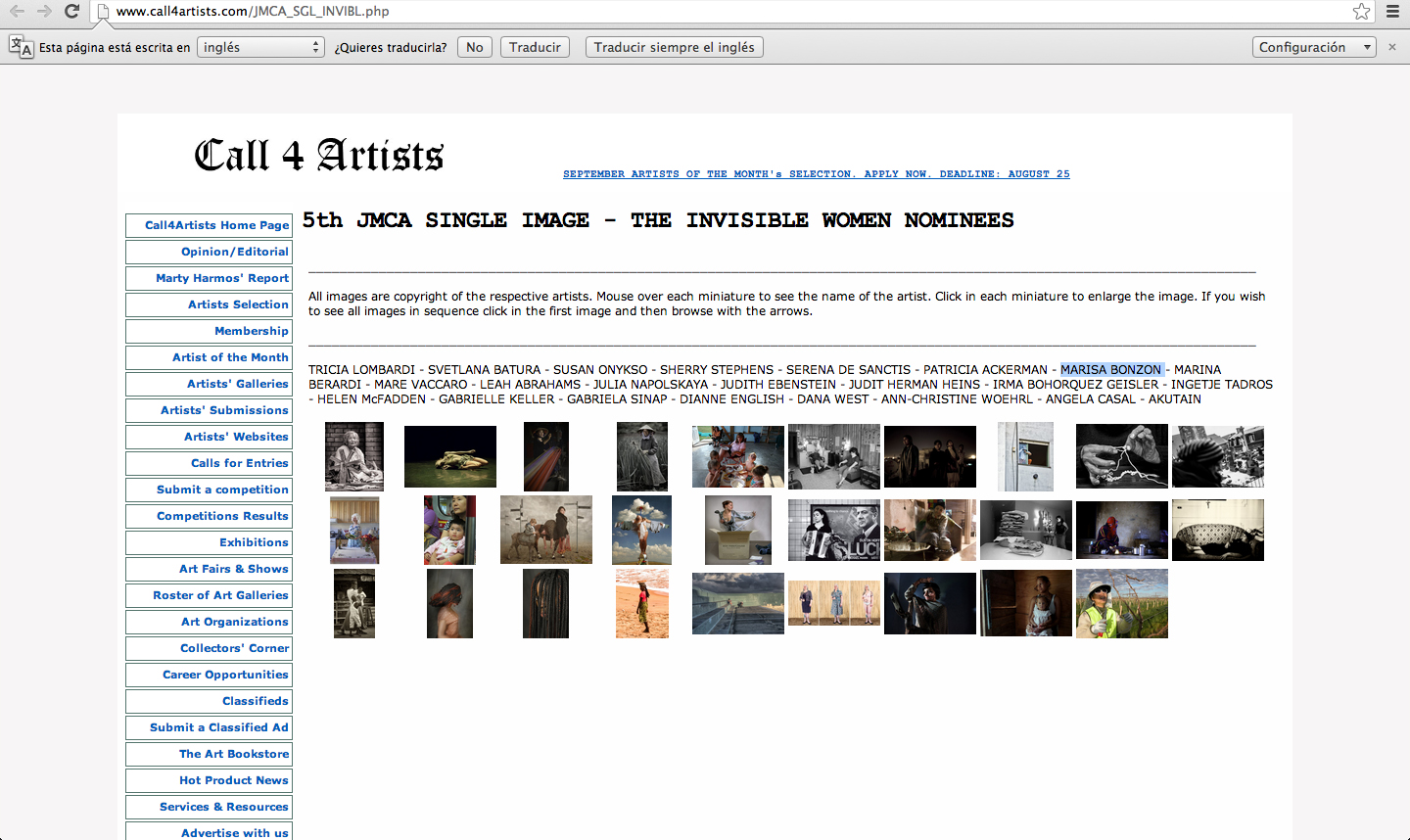This screenshot has height=840, width=1410.
Task: Open the inglés language dropdown
Action: point(260,47)
